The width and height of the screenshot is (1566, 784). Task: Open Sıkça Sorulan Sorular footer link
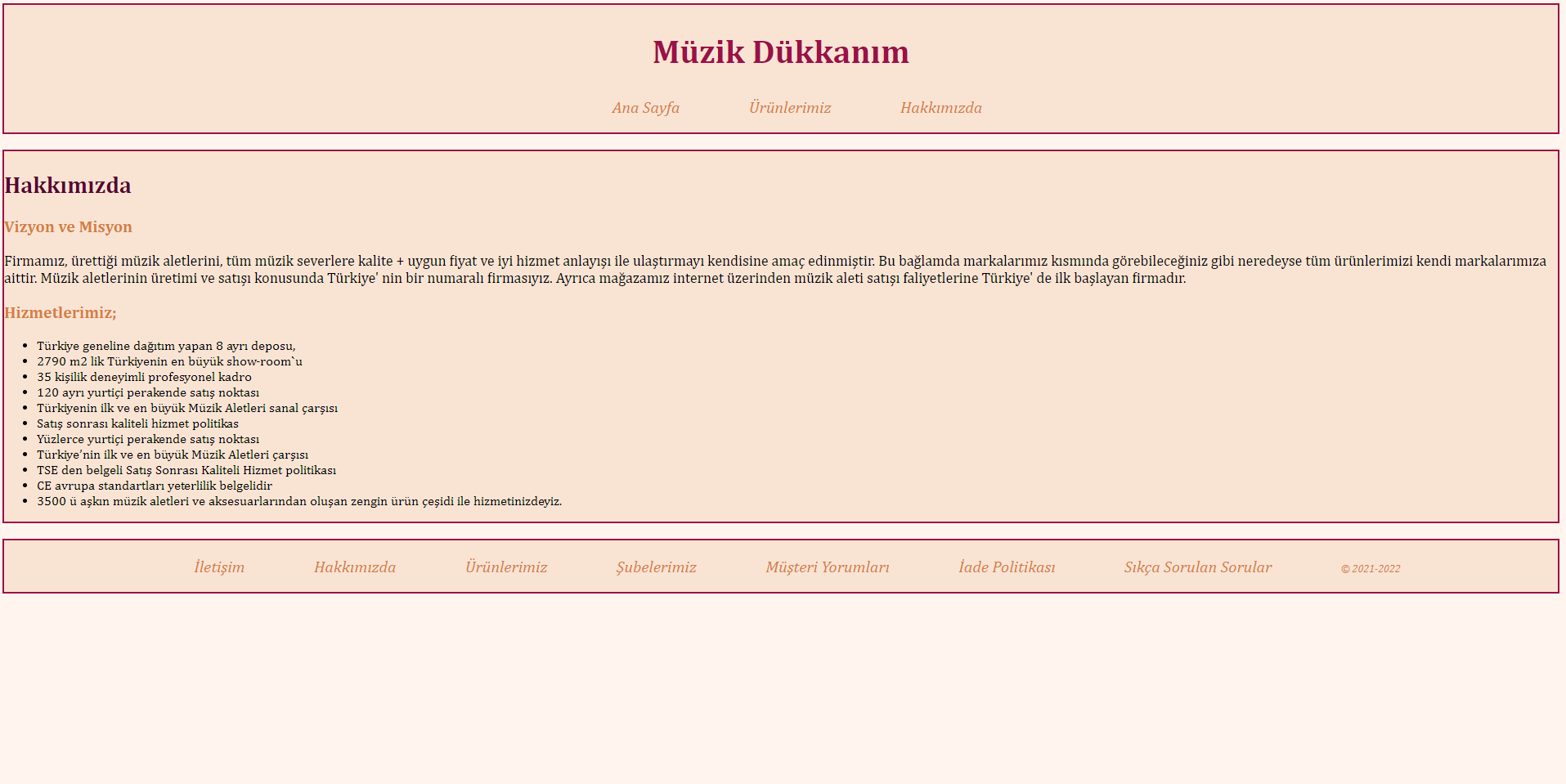coord(1197,567)
